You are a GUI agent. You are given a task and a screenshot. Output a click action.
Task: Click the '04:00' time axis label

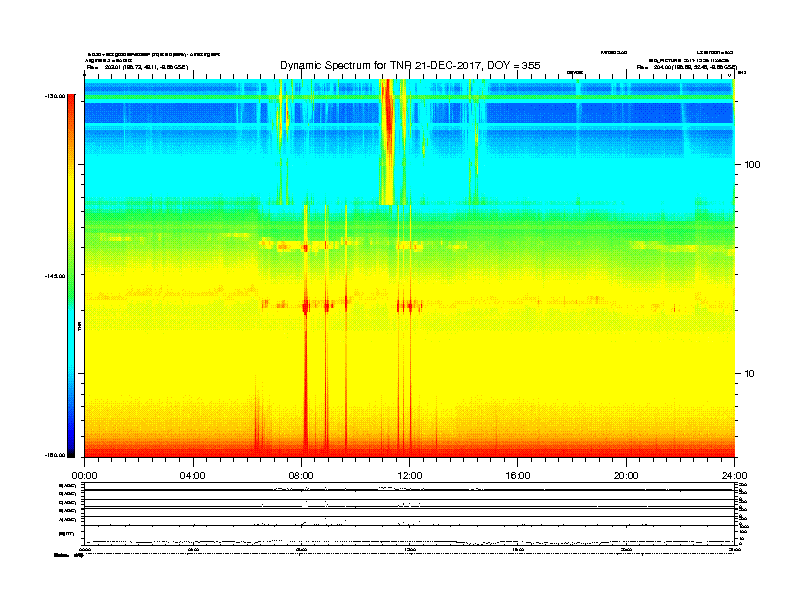pyautogui.click(x=192, y=476)
